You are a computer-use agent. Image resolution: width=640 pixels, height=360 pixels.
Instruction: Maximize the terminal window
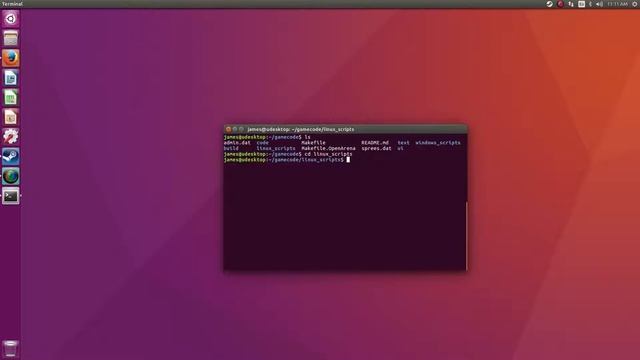[241, 129]
